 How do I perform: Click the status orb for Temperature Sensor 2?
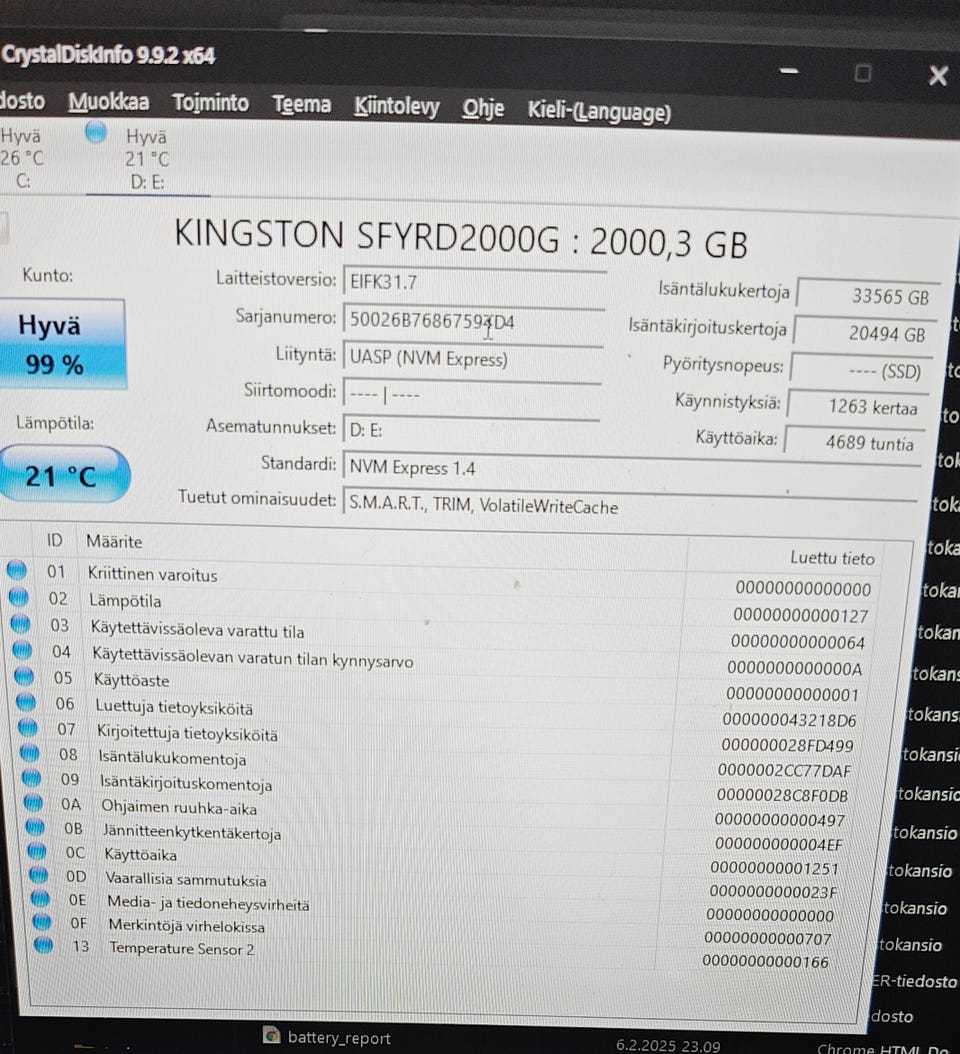[43, 944]
